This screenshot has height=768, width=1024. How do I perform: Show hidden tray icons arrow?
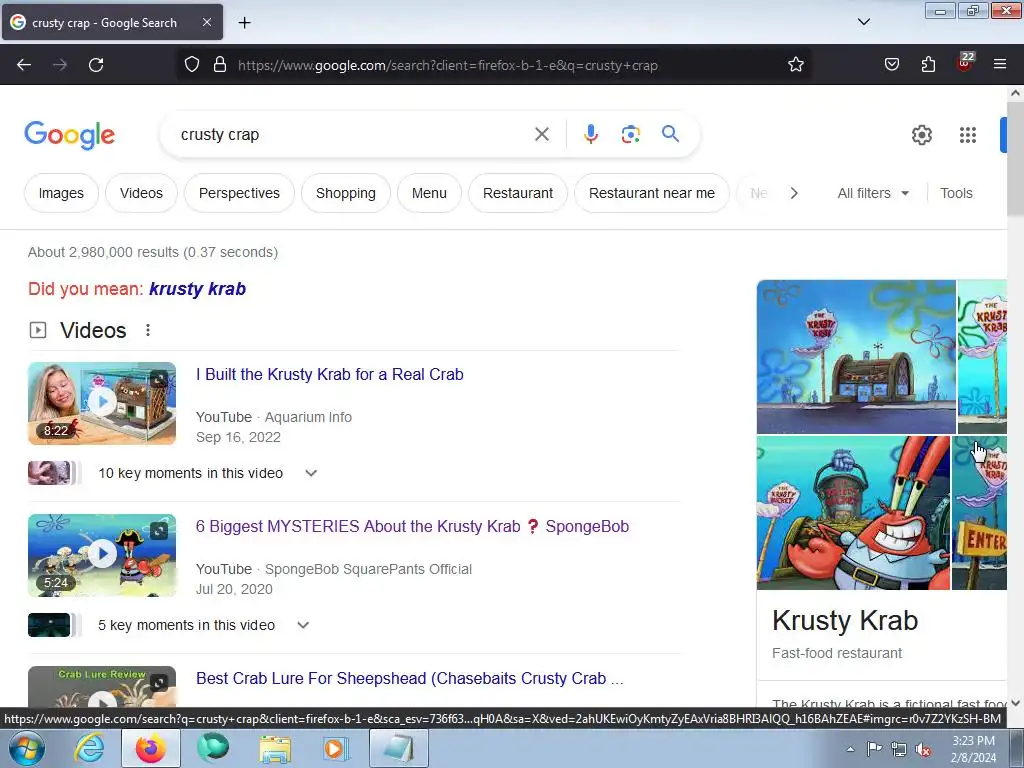pyautogui.click(x=850, y=749)
